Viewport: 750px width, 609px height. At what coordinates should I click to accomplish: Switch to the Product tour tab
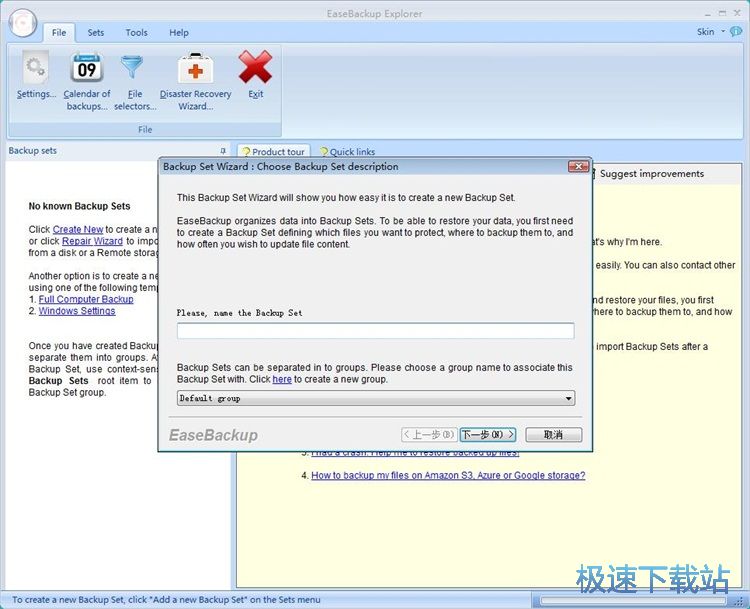pyautogui.click(x=274, y=151)
